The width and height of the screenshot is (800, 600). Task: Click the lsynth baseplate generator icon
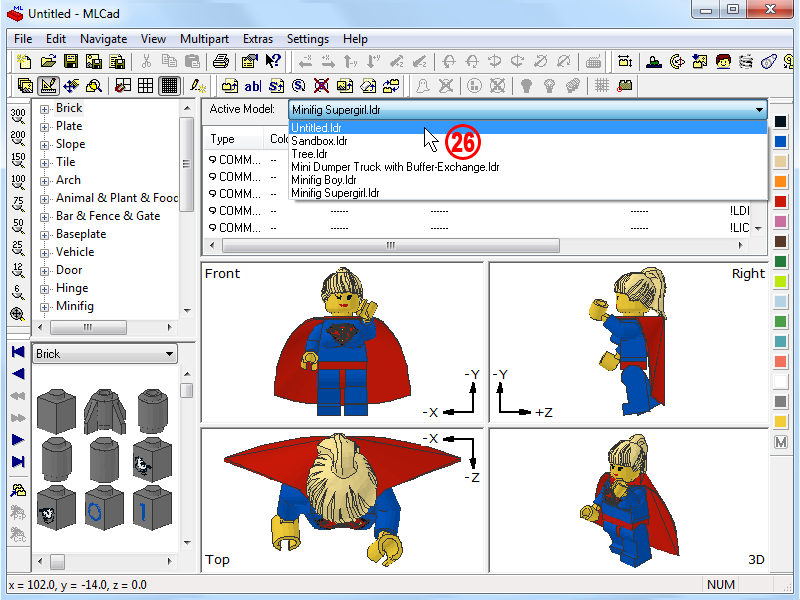654,62
